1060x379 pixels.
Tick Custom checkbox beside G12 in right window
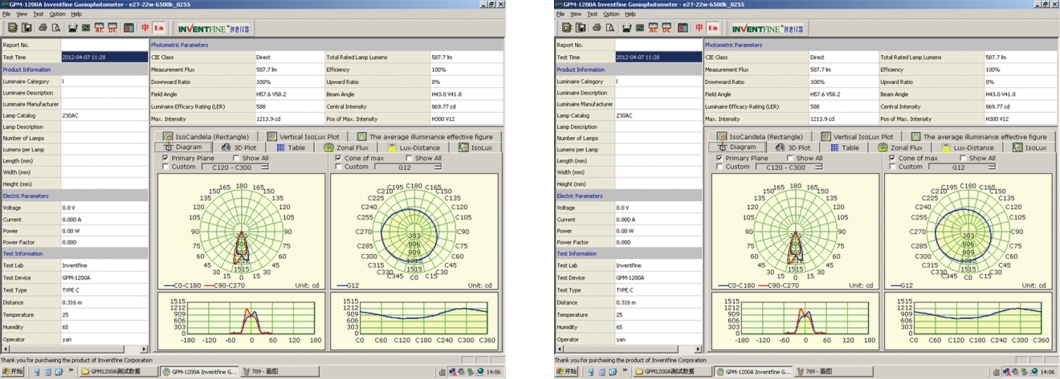pos(892,166)
